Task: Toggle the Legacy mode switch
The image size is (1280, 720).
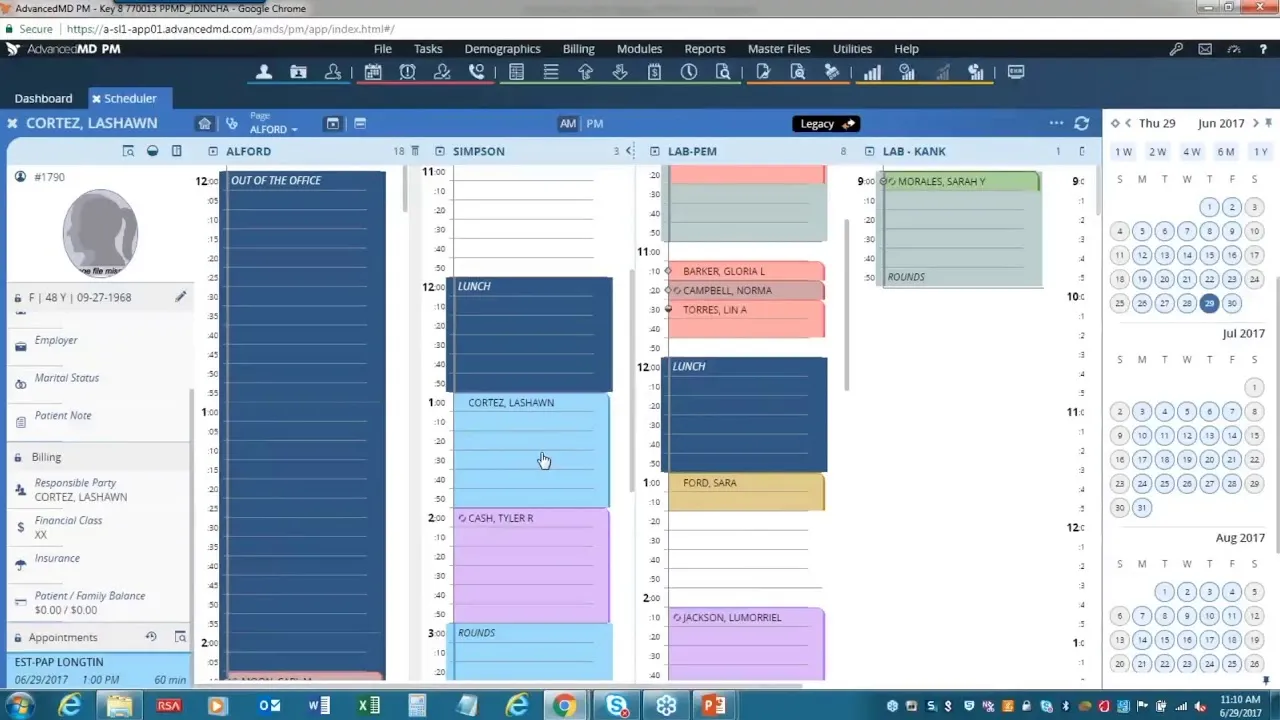Action: click(826, 123)
